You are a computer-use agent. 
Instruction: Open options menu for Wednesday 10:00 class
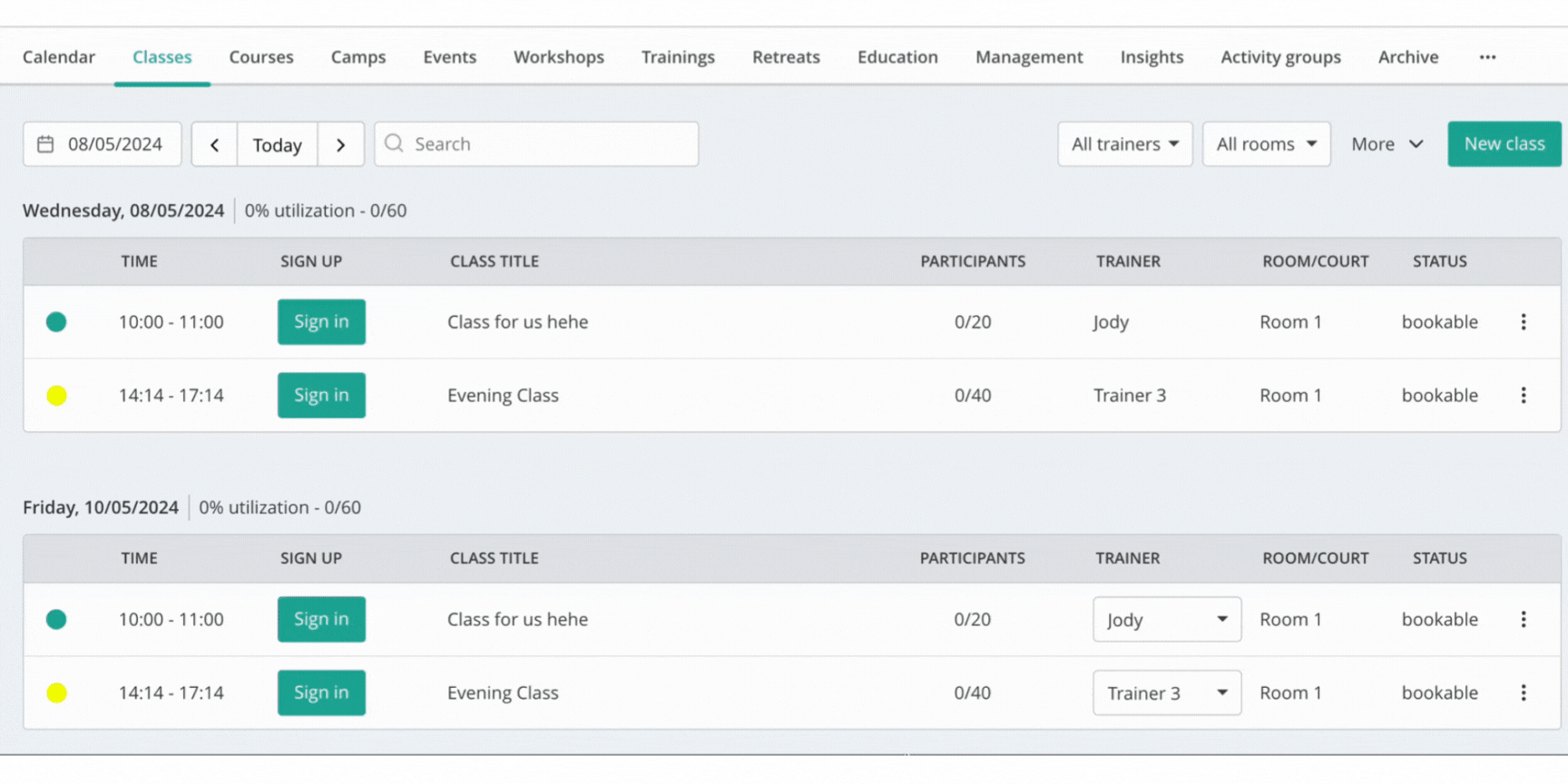(1524, 322)
